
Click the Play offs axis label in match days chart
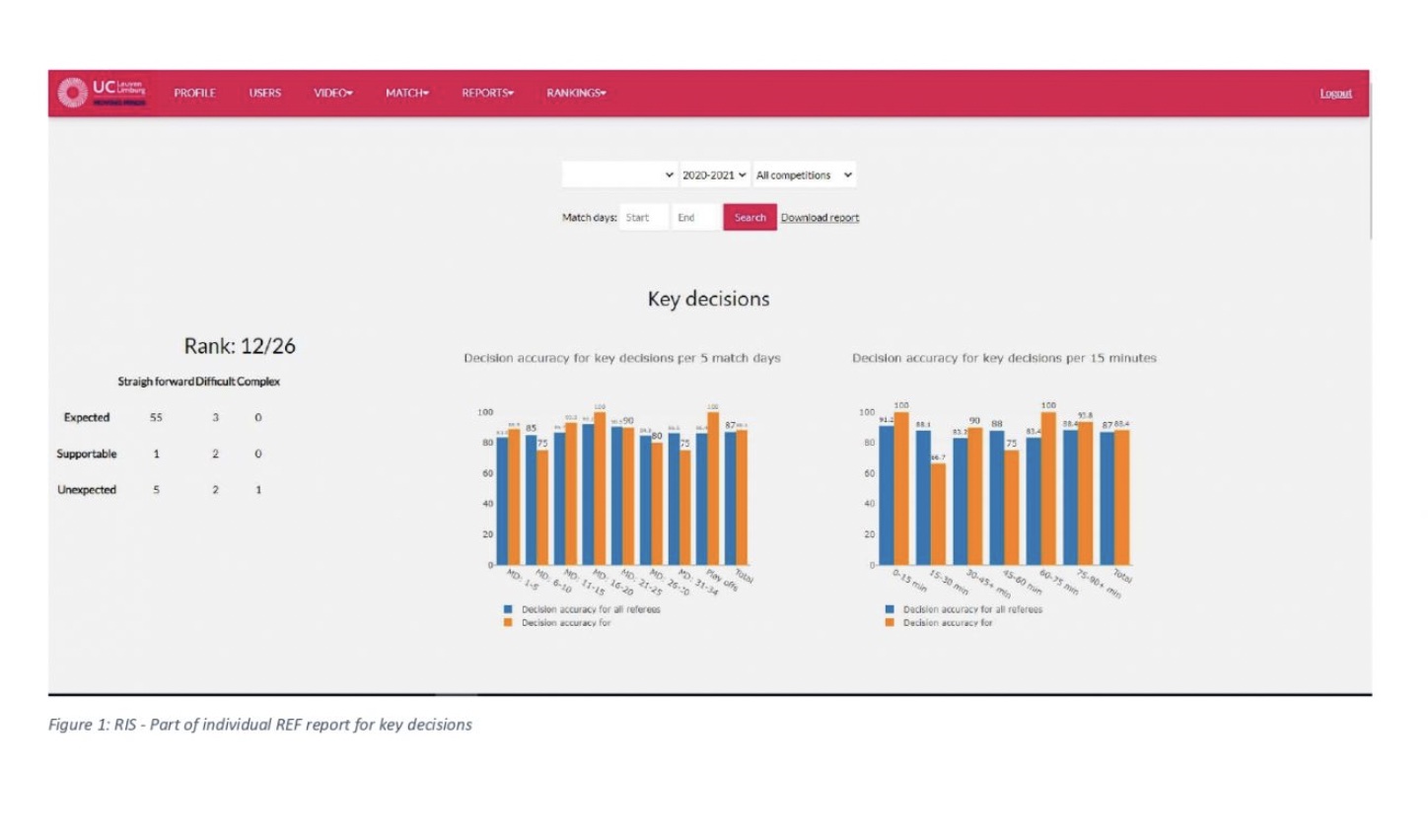point(722,580)
